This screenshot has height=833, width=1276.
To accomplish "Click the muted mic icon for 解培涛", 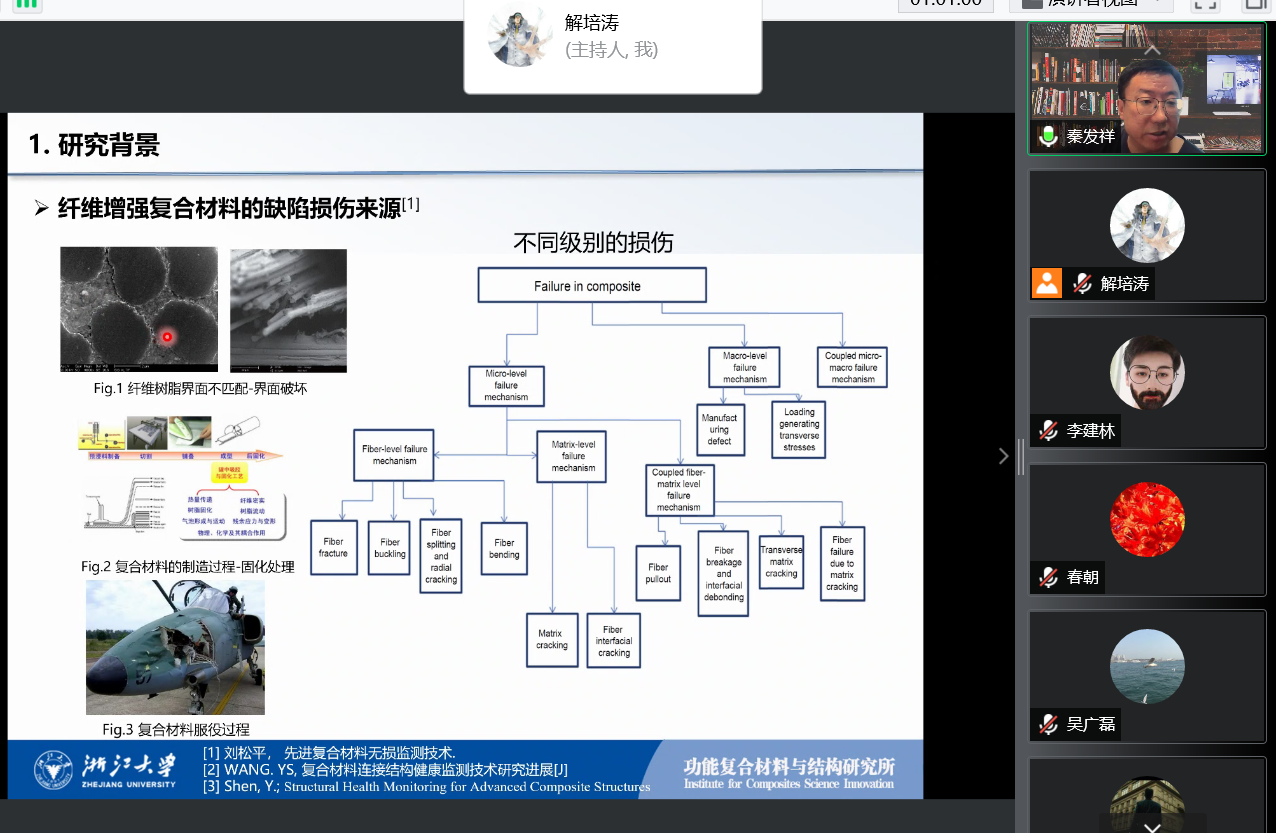I will coord(1081,284).
